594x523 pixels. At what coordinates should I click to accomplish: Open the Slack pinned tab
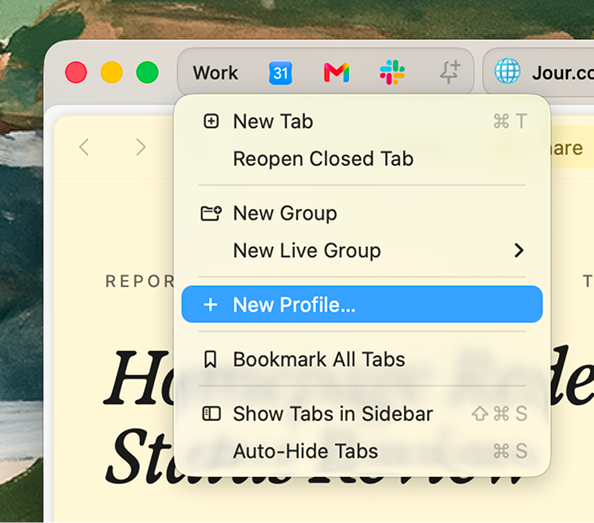(392, 72)
